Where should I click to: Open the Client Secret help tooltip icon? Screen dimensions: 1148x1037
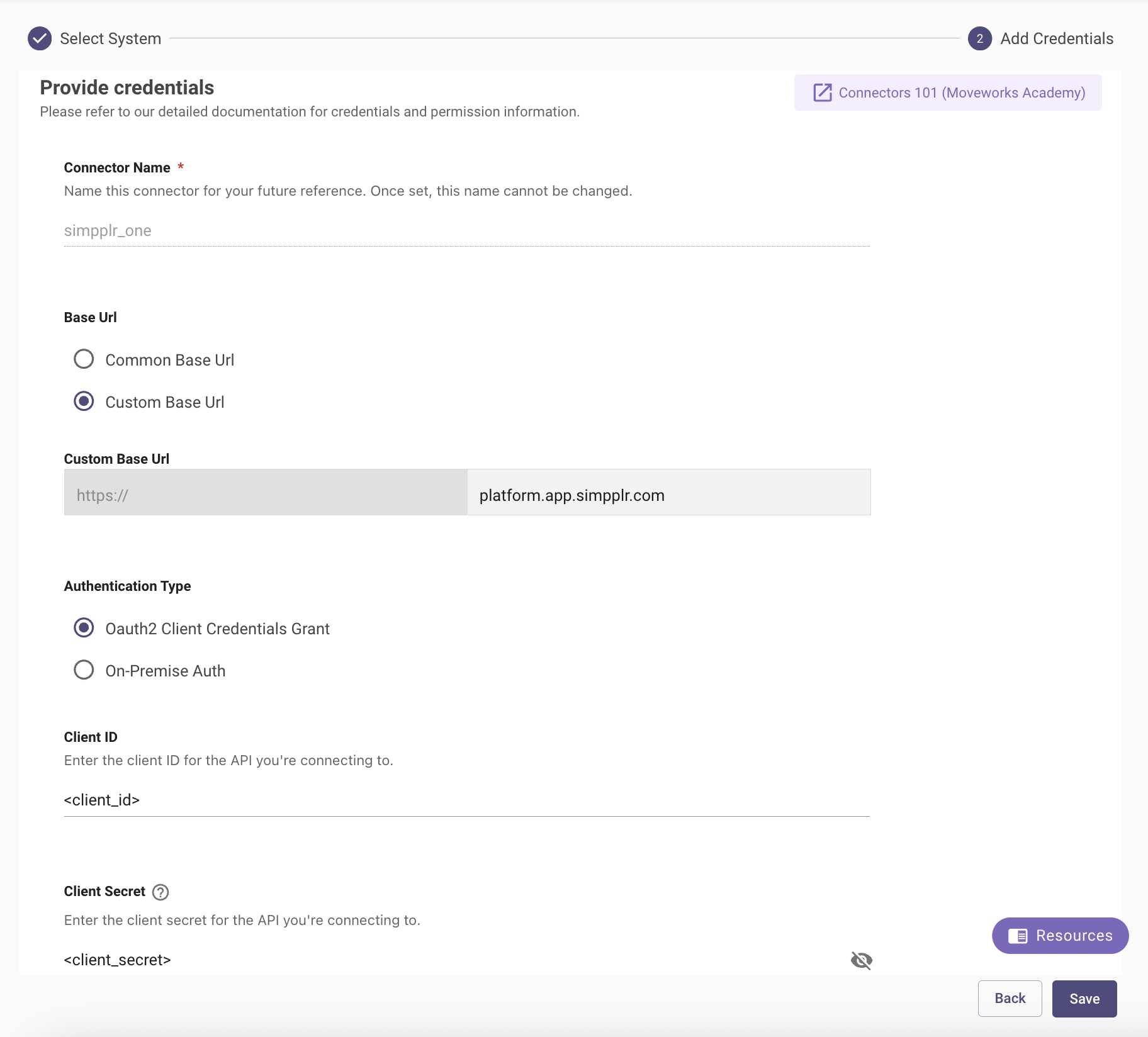point(160,892)
